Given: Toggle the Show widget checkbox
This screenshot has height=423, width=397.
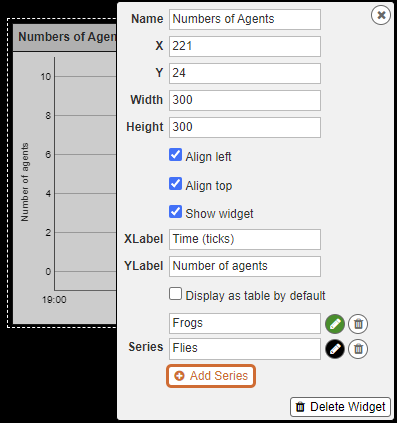Looking at the screenshot, I should [x=175, y=212].
